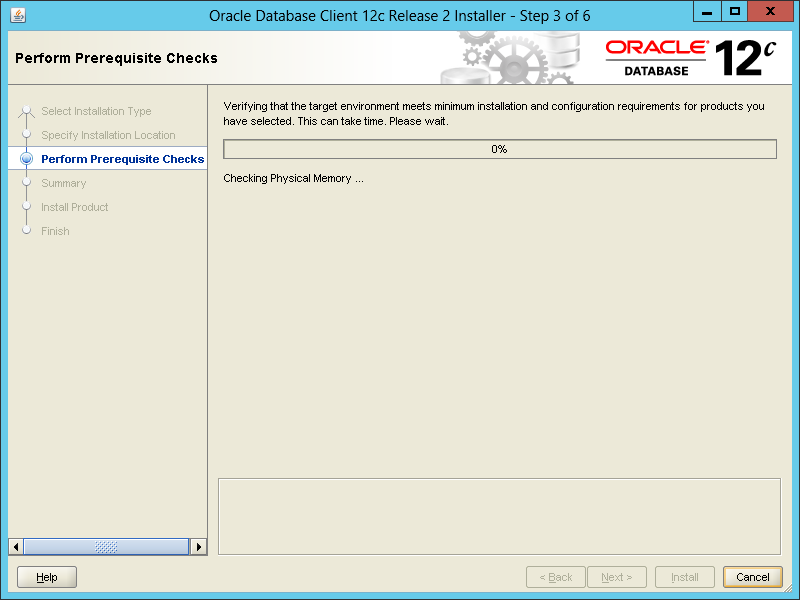Click the empty details text area
Viewport: 800px width, 600px height.
point(499,516)
